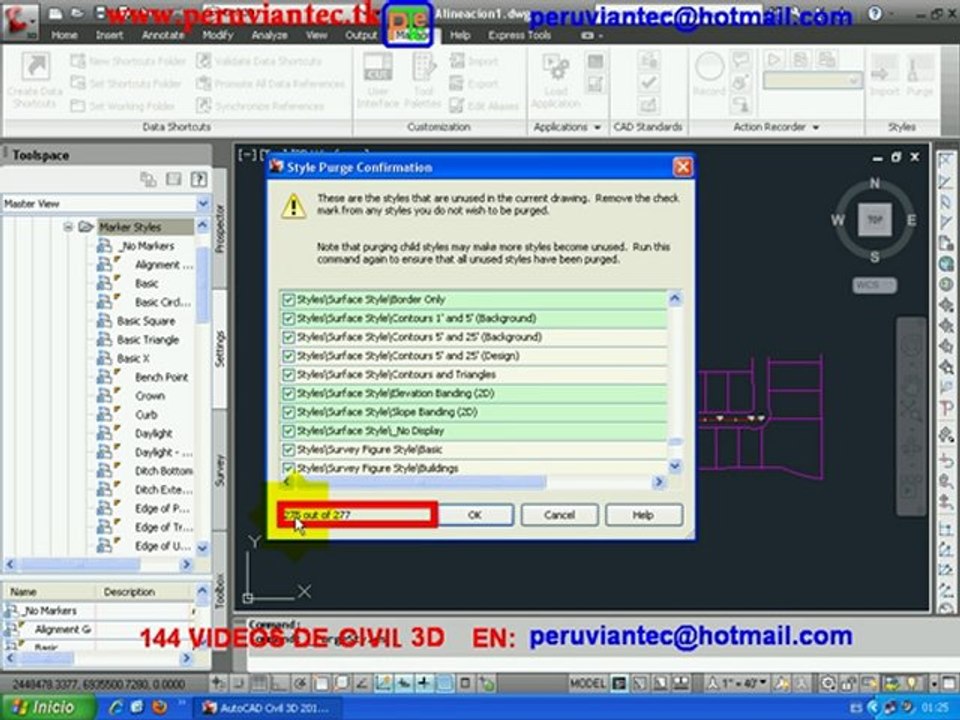960x720 pixels.
Task: Click OK in Style Purge Confirmation
Action: coord(475,515)
